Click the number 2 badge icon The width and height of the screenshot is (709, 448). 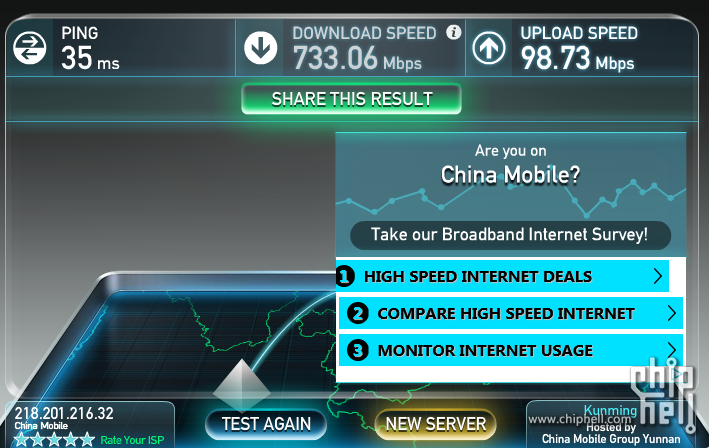[x=358, y=313]
